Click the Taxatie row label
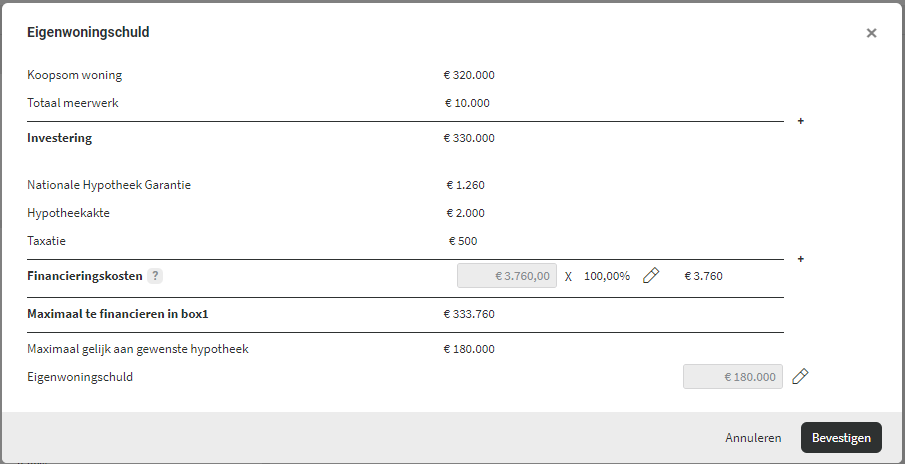Viewport: 905px width, 464px height. pos(47,241)
